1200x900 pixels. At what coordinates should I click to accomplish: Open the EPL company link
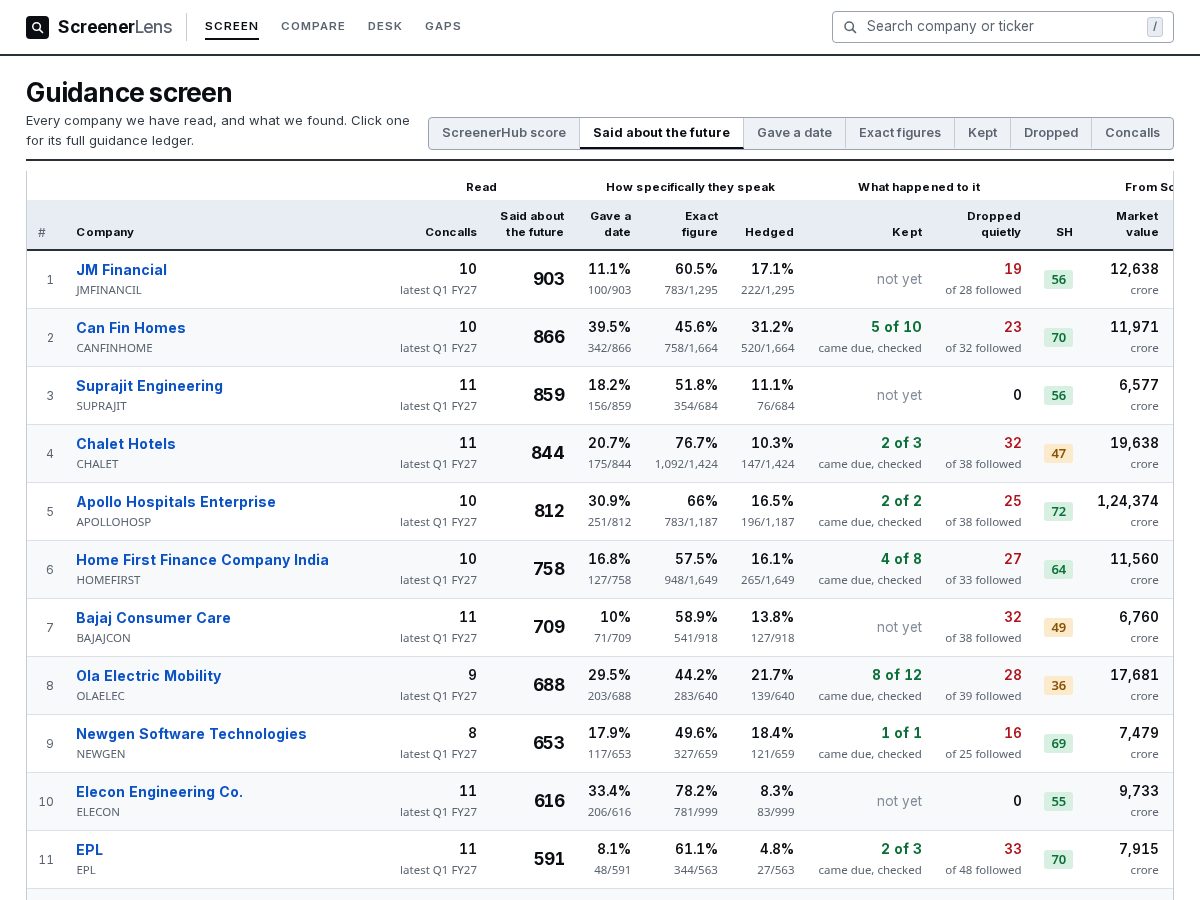[x=89, y=850]
